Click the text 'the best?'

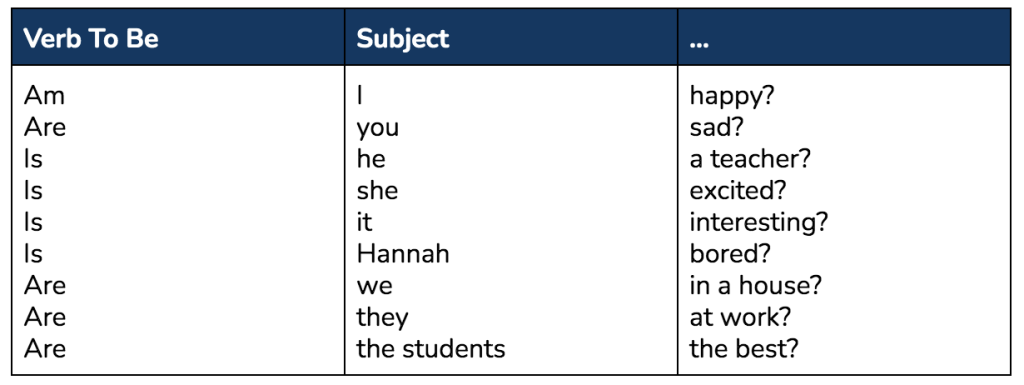click(x=744, y=349)
